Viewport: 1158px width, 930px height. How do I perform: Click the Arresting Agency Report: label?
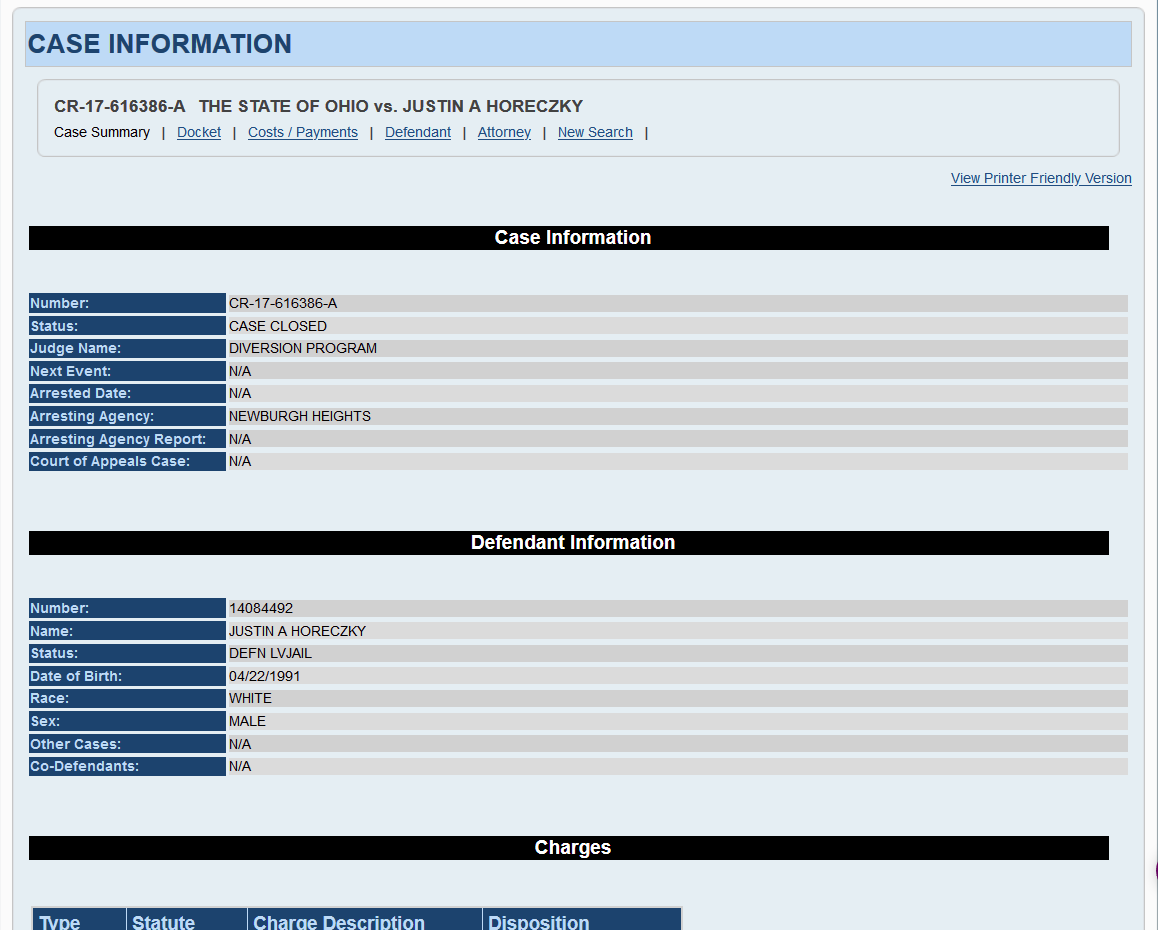click(x=127, y=440)
